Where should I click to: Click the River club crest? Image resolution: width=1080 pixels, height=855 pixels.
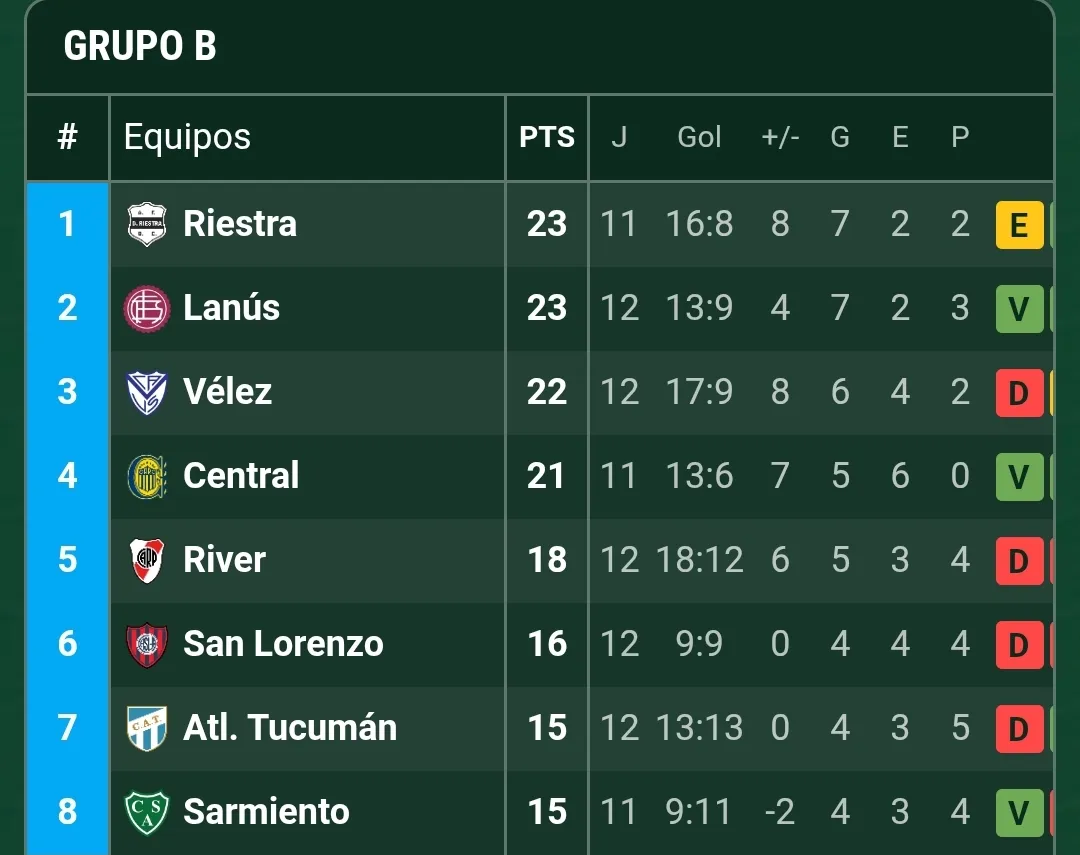tap(146, 560)
